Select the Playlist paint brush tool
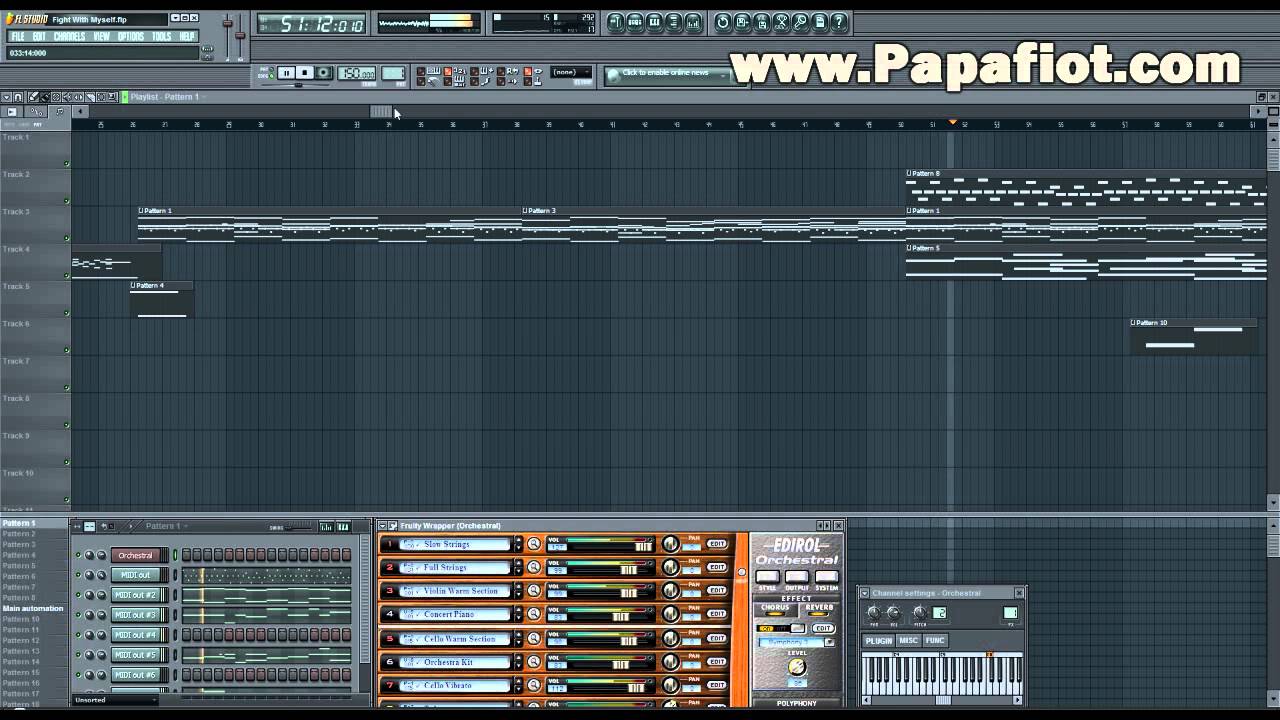1280x720 pixels. tap(44, 97)
